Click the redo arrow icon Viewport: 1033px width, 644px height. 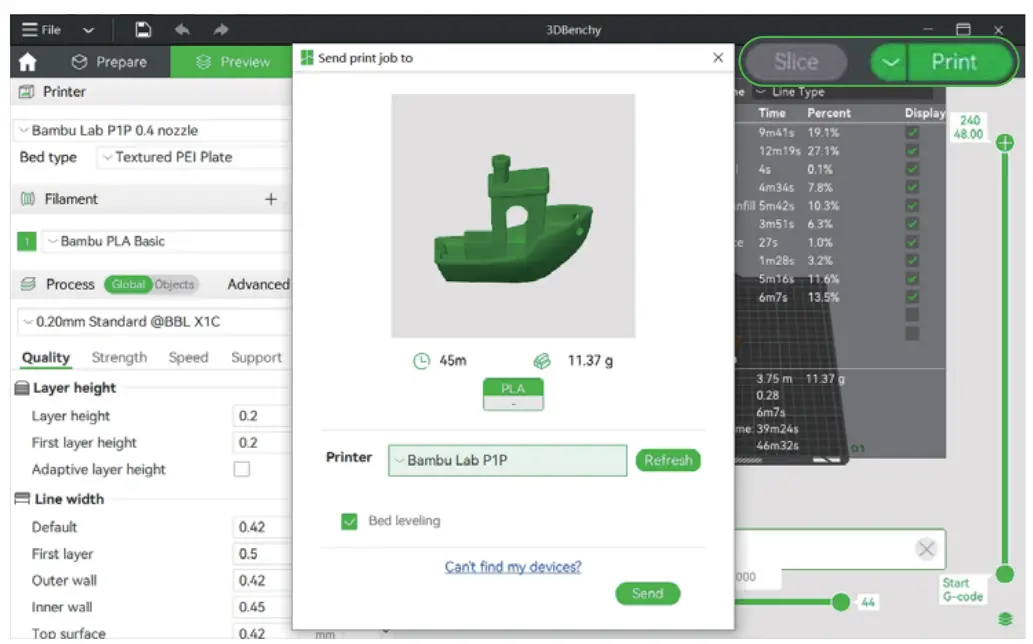coord(221,30)
